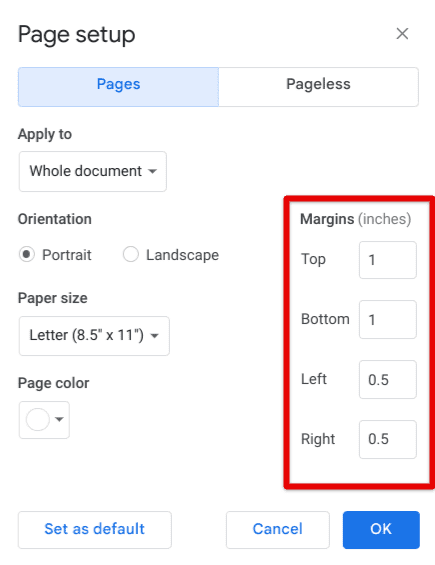Click the Right margin field

388,439
